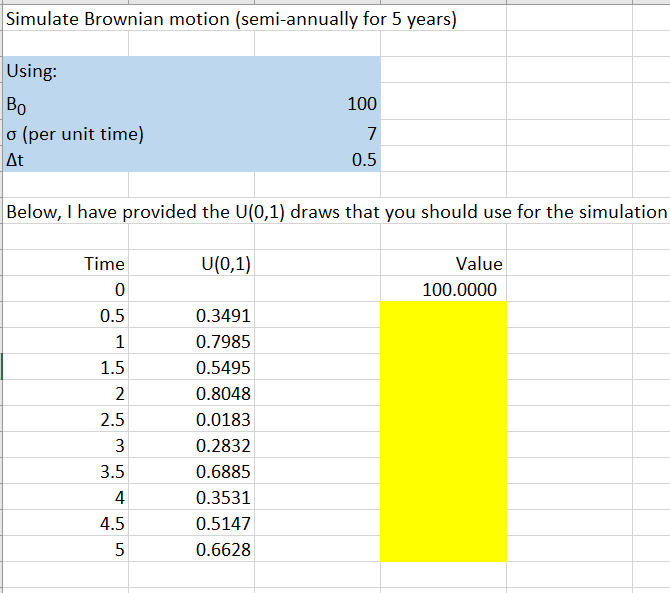Click the Time cell showing 2.5

point(65,419)
